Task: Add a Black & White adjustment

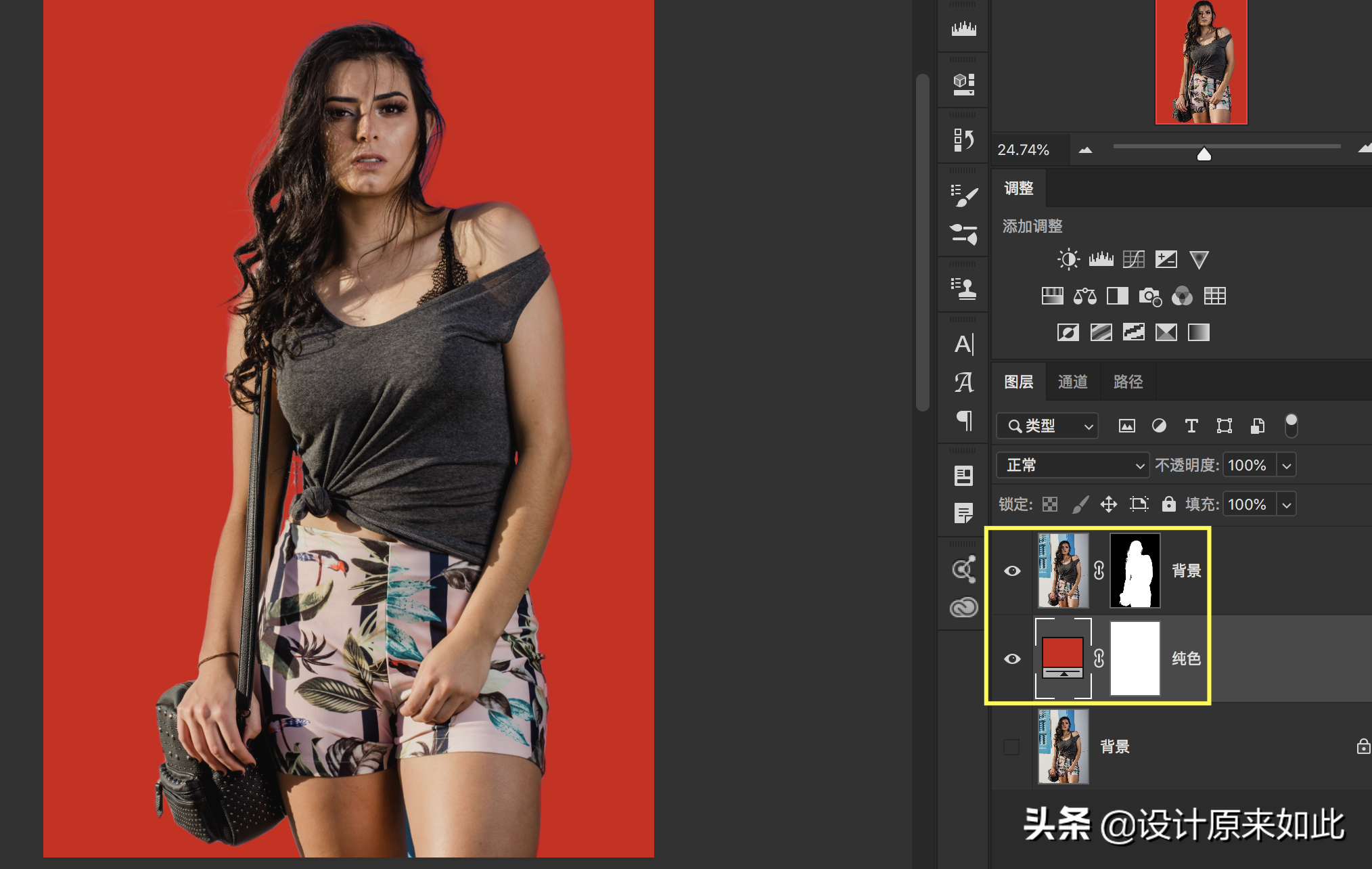Action: click(1117, 296)
